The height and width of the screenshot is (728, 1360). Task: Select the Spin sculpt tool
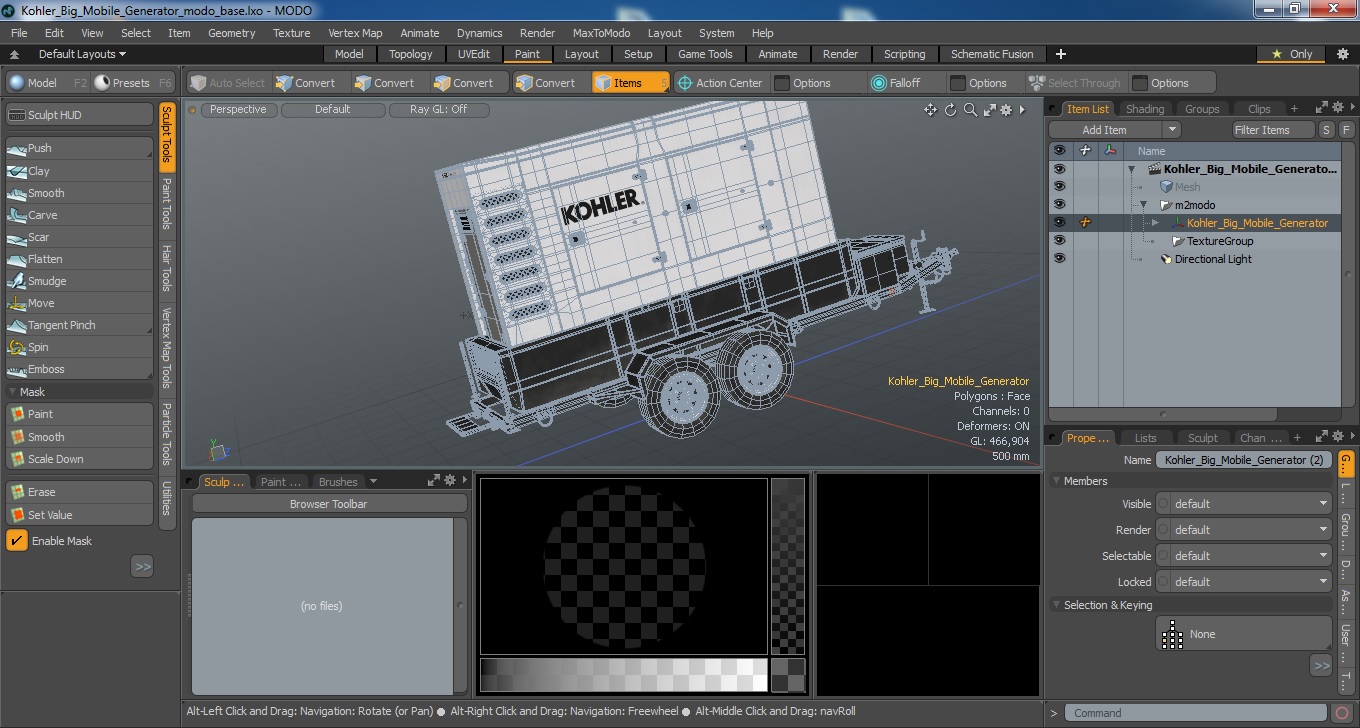coord(79,347)
